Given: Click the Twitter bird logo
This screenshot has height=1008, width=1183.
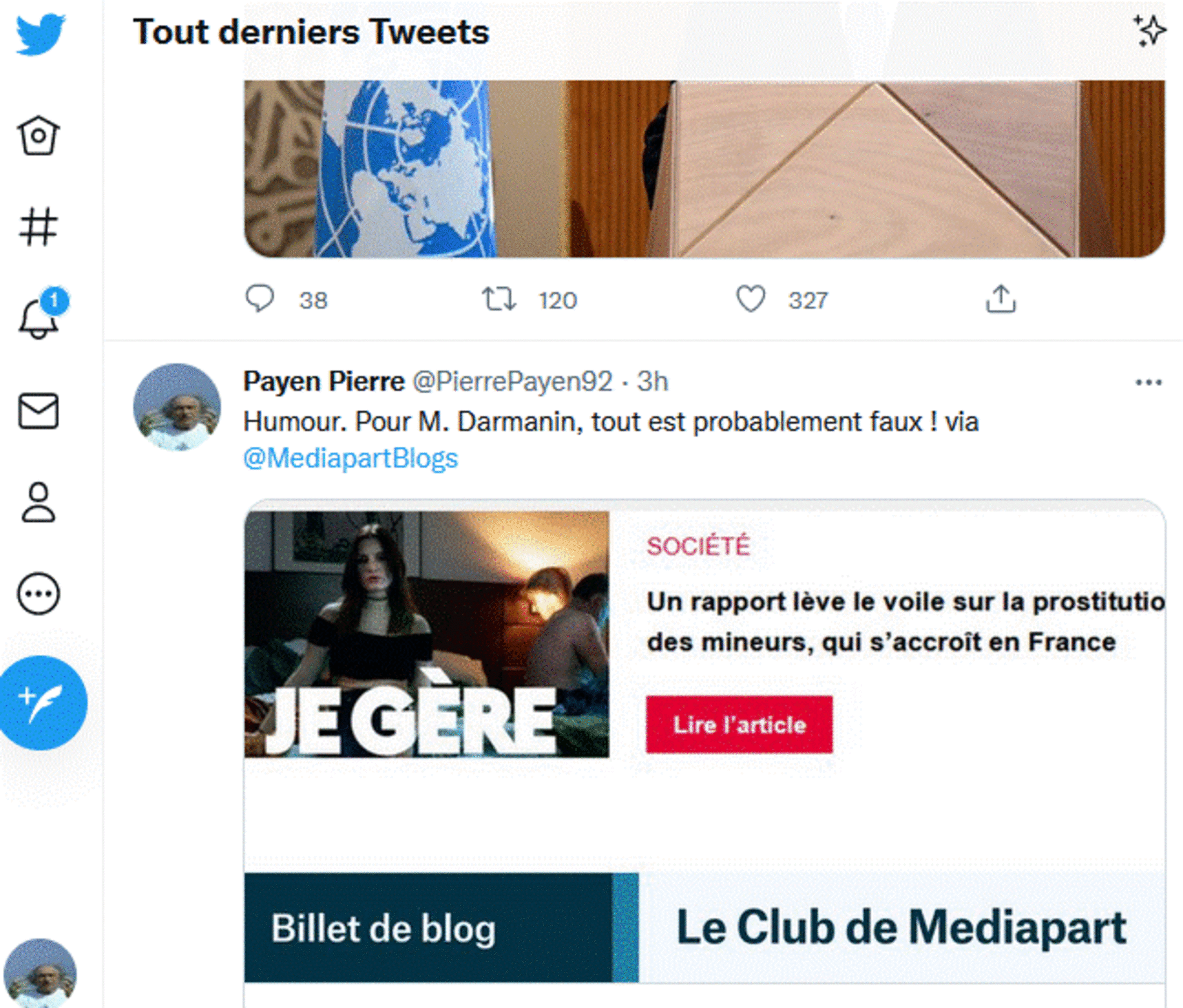Looking at the screenshot, I should click(40, 34).
